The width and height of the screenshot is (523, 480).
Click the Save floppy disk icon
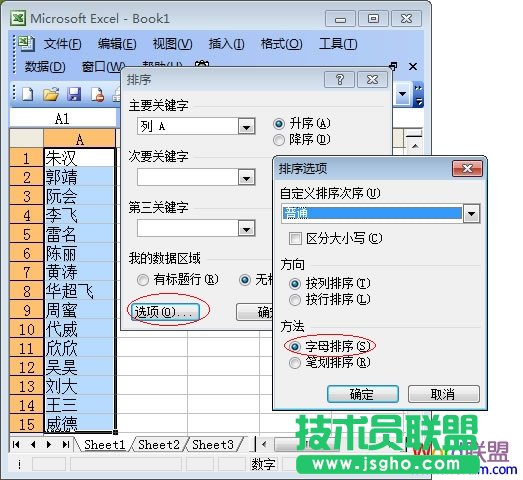tap(74, 94)
